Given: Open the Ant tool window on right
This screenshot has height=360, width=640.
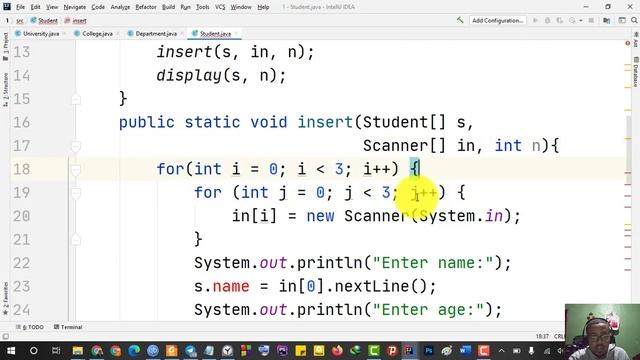Looking at the screenshot, I should (x=636, y=40).
